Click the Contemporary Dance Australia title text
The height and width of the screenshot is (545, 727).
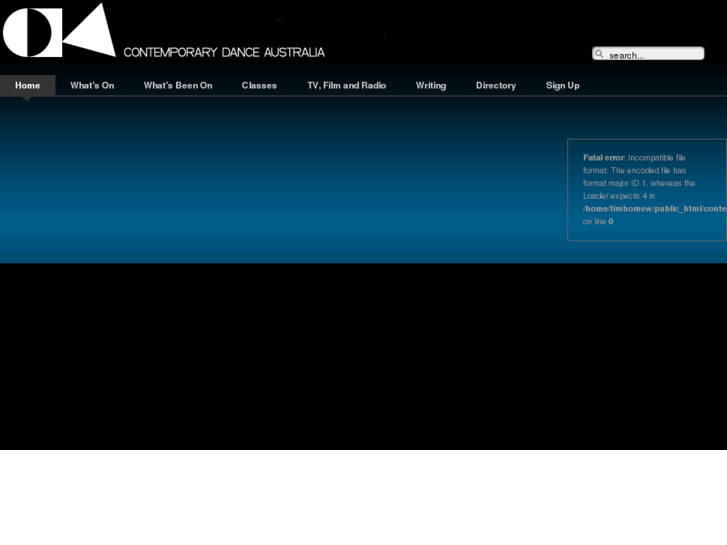pos(224,52)
